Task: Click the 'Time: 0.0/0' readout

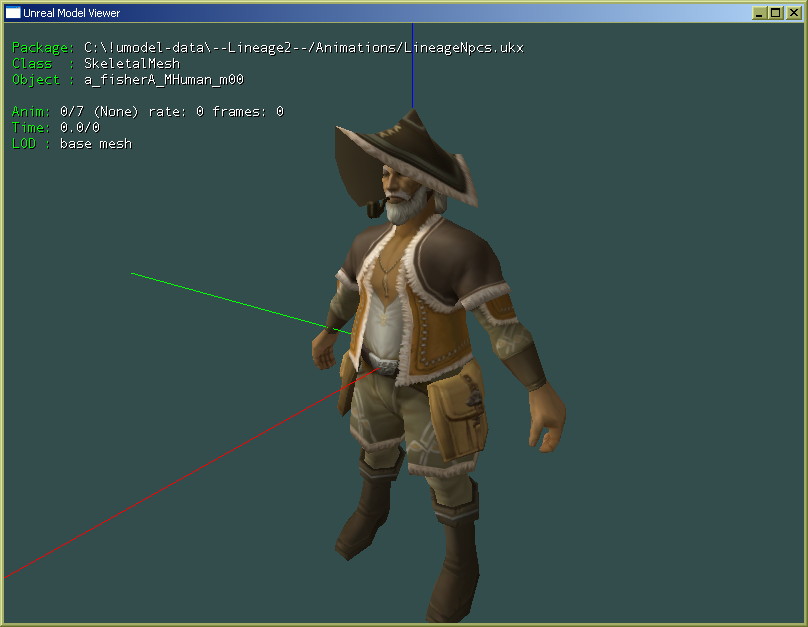Action: click(x=56, y=127)
